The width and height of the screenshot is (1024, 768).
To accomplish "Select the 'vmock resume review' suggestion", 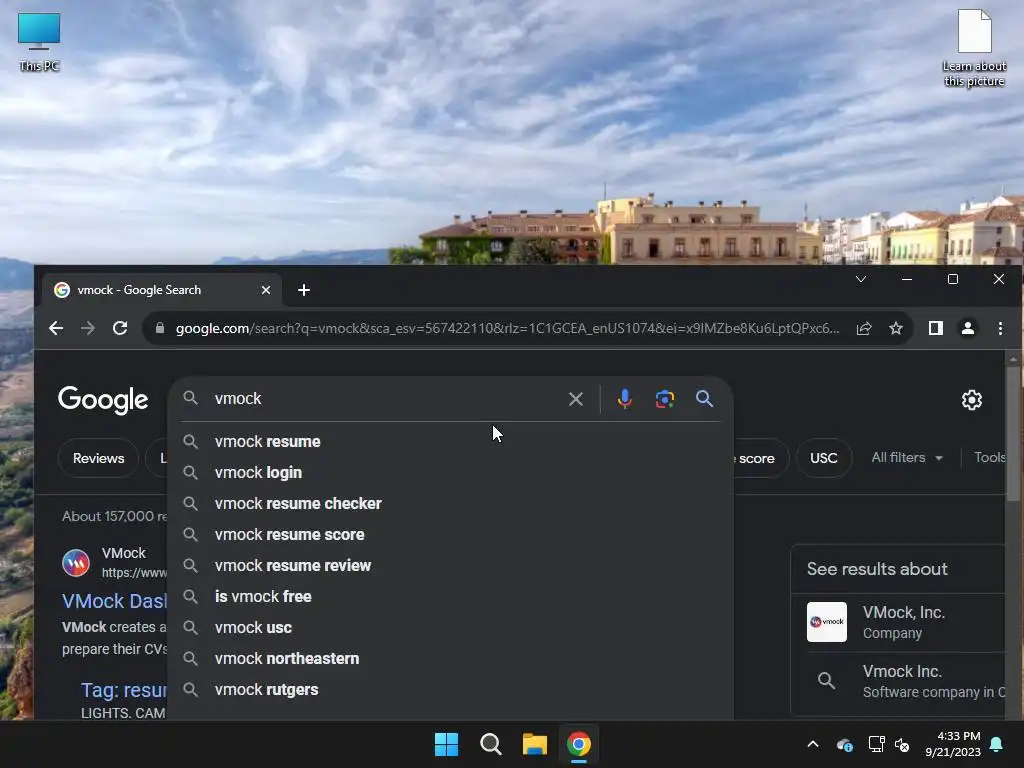I will 451,566.
